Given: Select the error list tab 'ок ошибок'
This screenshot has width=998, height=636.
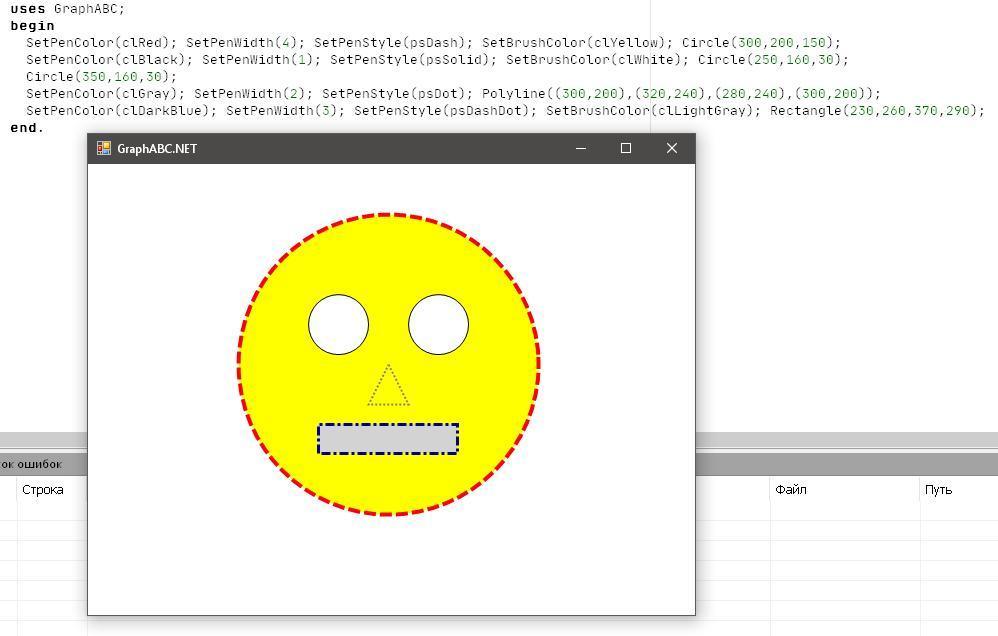Looking at the screenshot, I should coord(31,464).
